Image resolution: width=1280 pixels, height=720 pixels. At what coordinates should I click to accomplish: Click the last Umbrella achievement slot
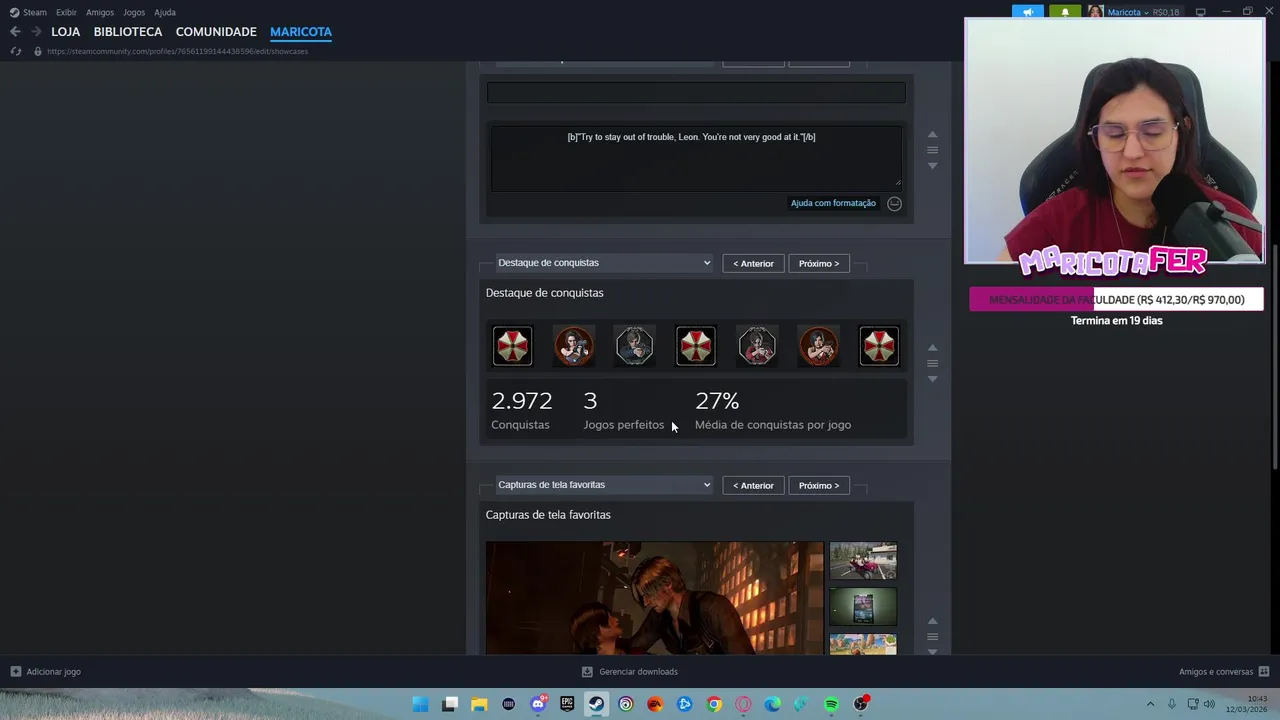879,346
